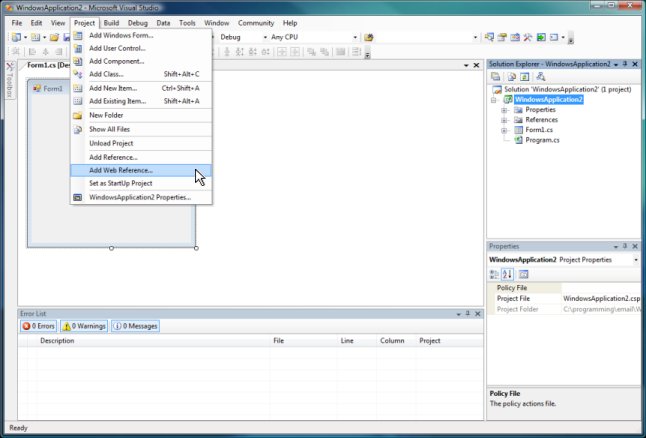The width and height of the screenshot is (646, 438).
Task: Click the Open File folder icon
Action: 54,37
